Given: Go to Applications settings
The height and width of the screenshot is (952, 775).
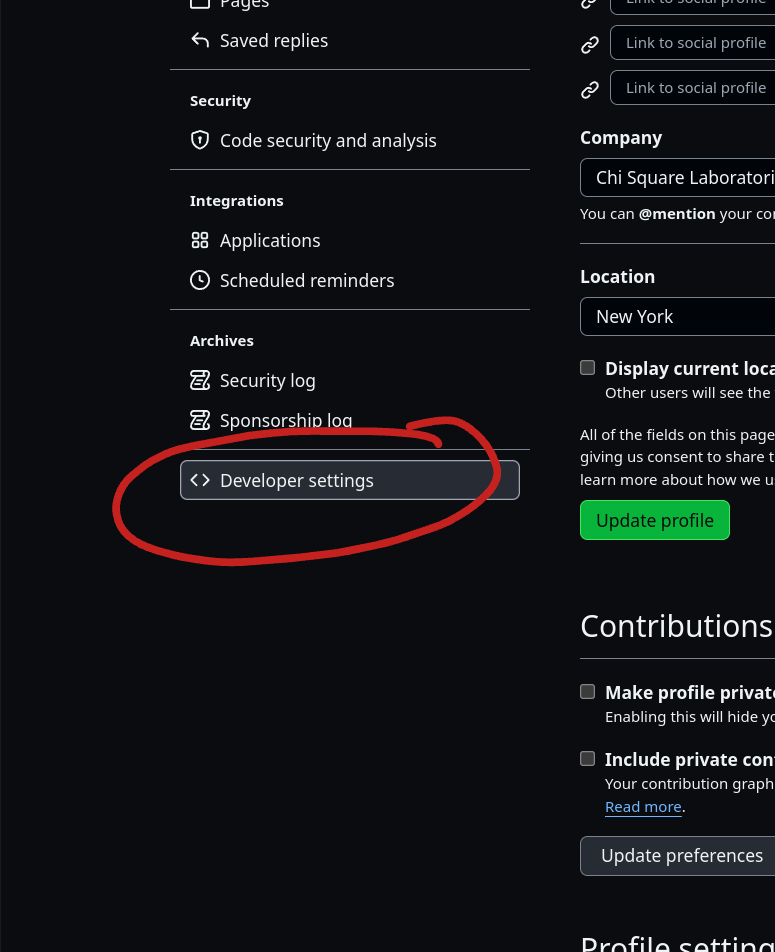Looking at the screenshot, I should pyautogui.click(x=270, y=240).
